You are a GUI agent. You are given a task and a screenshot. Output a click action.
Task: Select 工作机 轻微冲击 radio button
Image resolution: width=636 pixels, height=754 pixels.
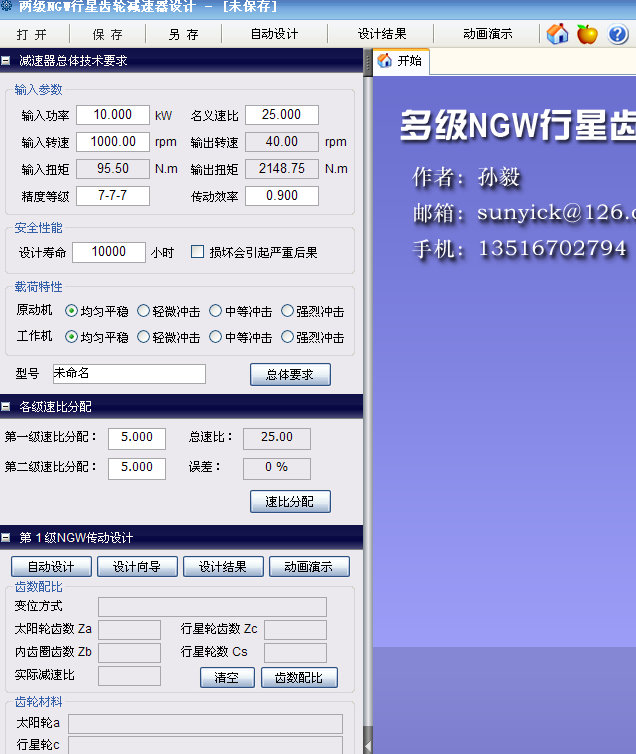143,337
